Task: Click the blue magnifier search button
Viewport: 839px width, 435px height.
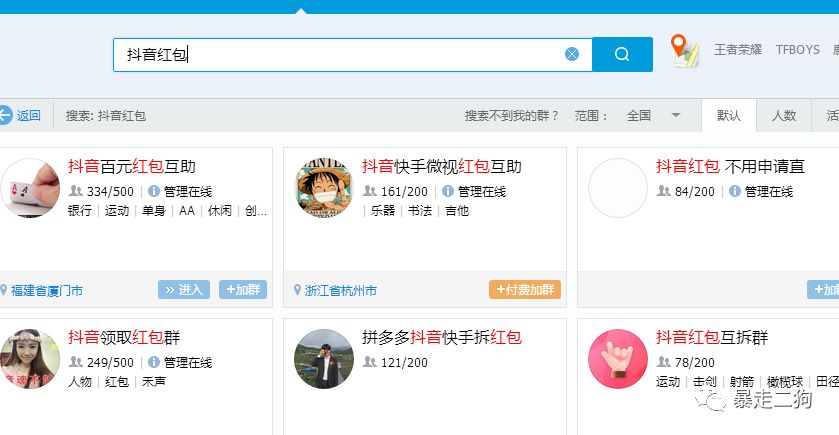Action: (622, 54)
